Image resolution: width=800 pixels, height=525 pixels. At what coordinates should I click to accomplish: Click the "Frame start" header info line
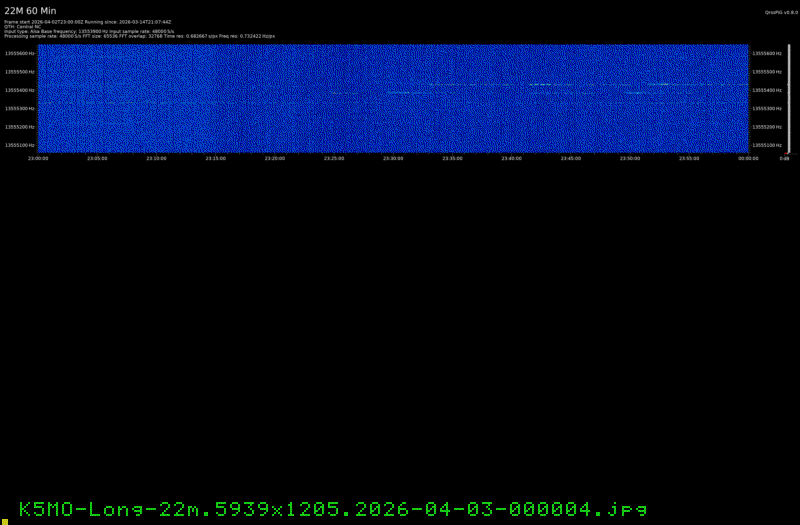[88, 21]
